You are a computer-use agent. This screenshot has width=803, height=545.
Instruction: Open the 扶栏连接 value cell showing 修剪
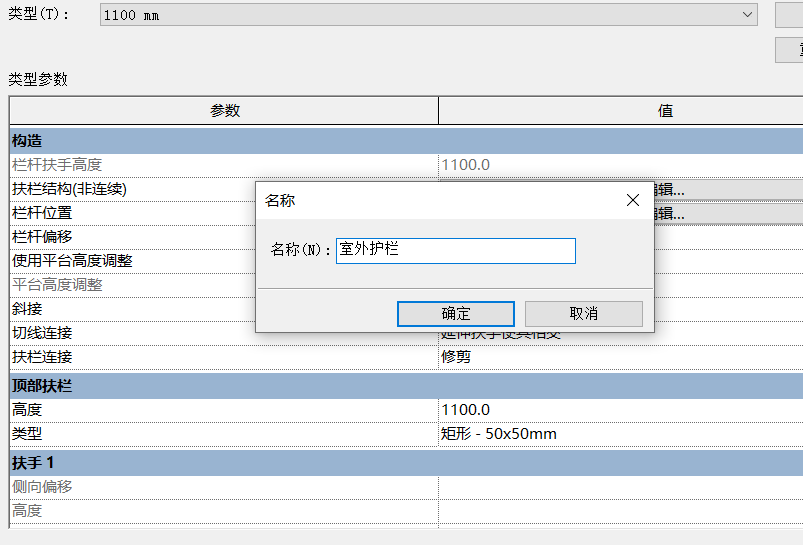tap(620, 357)
